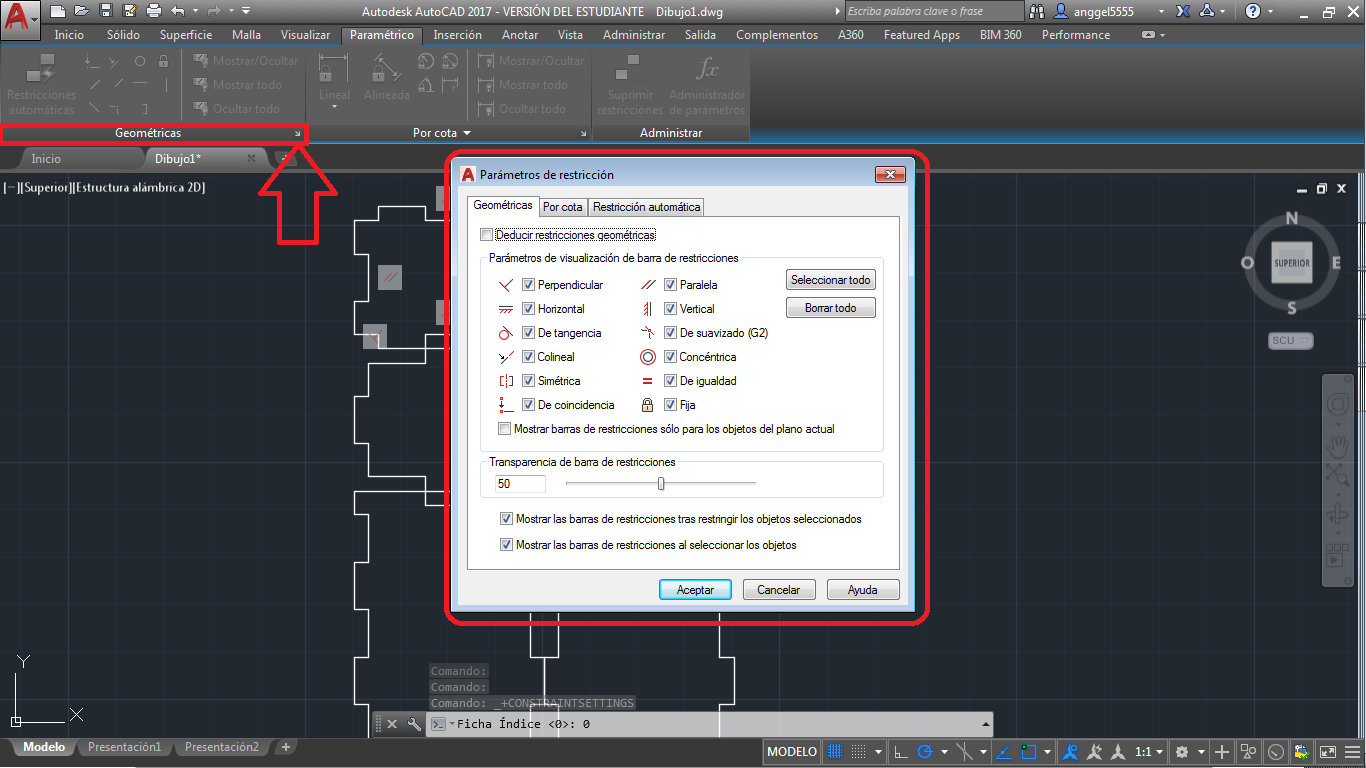Click the A360 triangle icon in title bar
Viewport: 1366px width, 768px height.
1207,11
